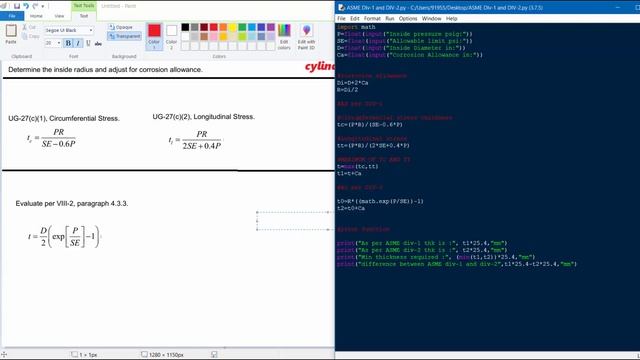Click the code line 'Di=D+2*Ca'
This screenshot has width=640, height=360.
353,83
